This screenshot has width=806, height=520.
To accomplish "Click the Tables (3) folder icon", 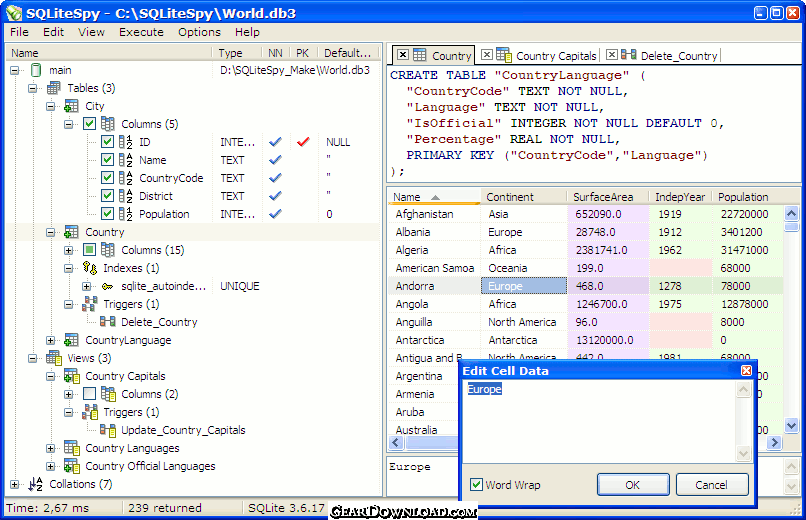I will tap(53, 88).
